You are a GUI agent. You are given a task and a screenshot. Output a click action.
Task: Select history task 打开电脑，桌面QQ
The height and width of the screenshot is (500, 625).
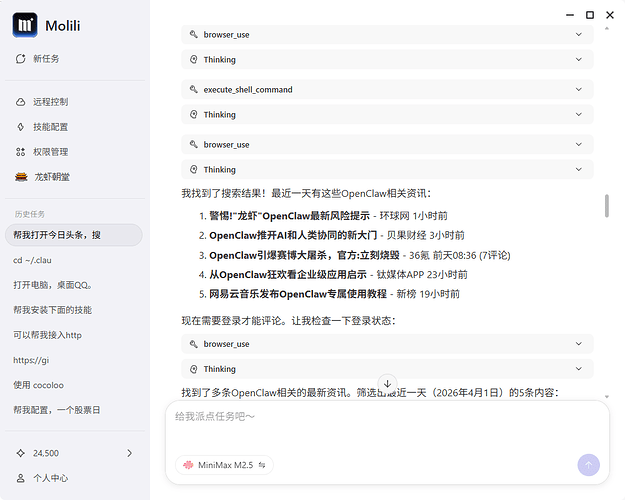coord(74,285)
